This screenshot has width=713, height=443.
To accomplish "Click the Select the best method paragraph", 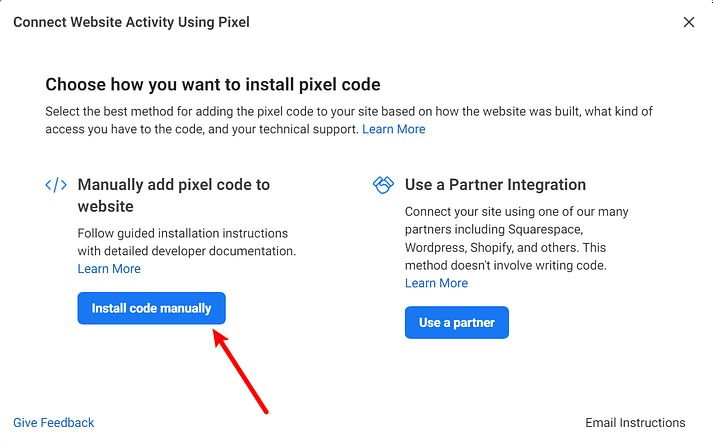I will pyautogui.click(x=349, y=120).
